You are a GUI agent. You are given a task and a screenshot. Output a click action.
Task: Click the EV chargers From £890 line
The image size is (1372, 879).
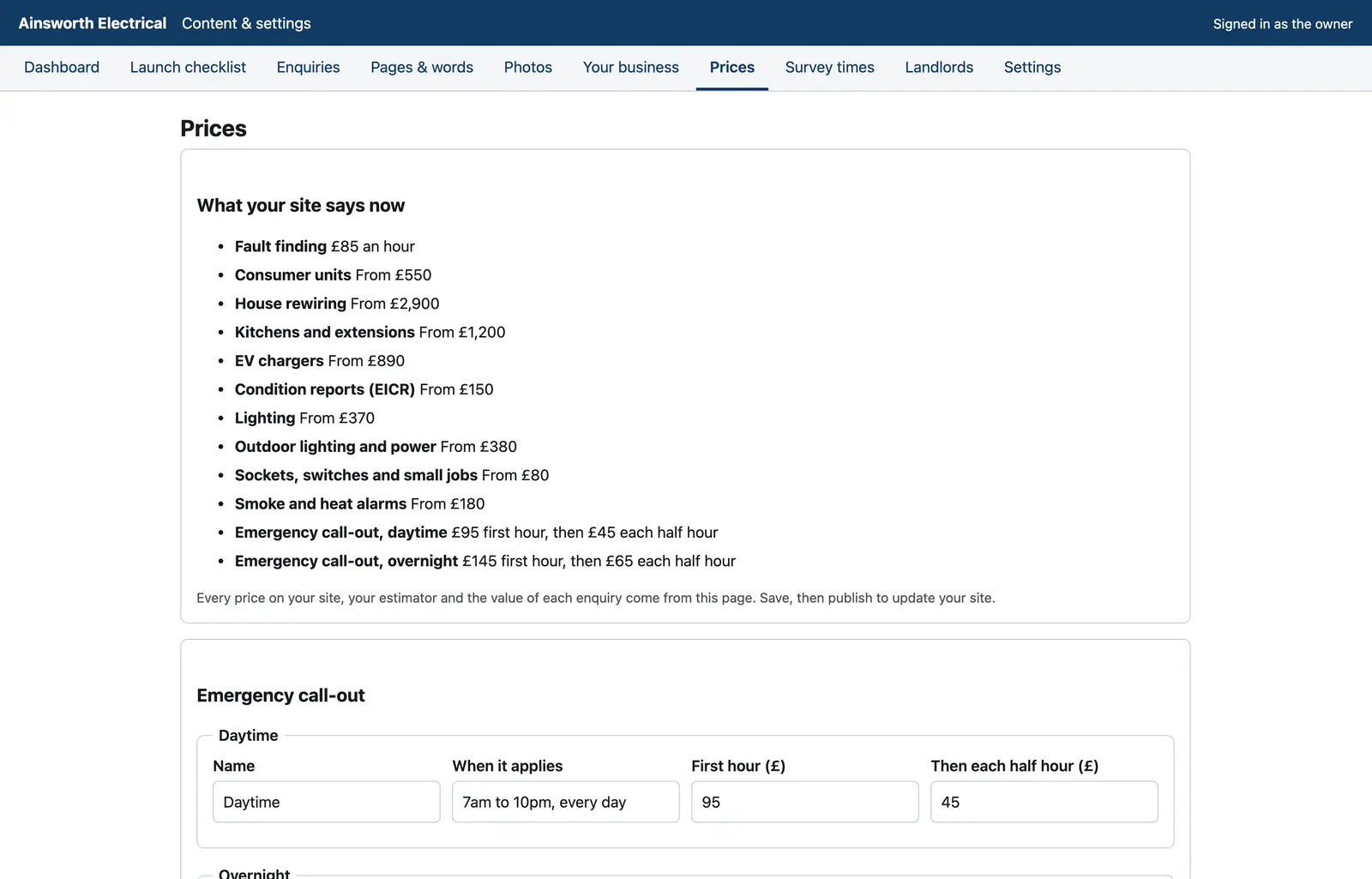click(x=320, y=361)
